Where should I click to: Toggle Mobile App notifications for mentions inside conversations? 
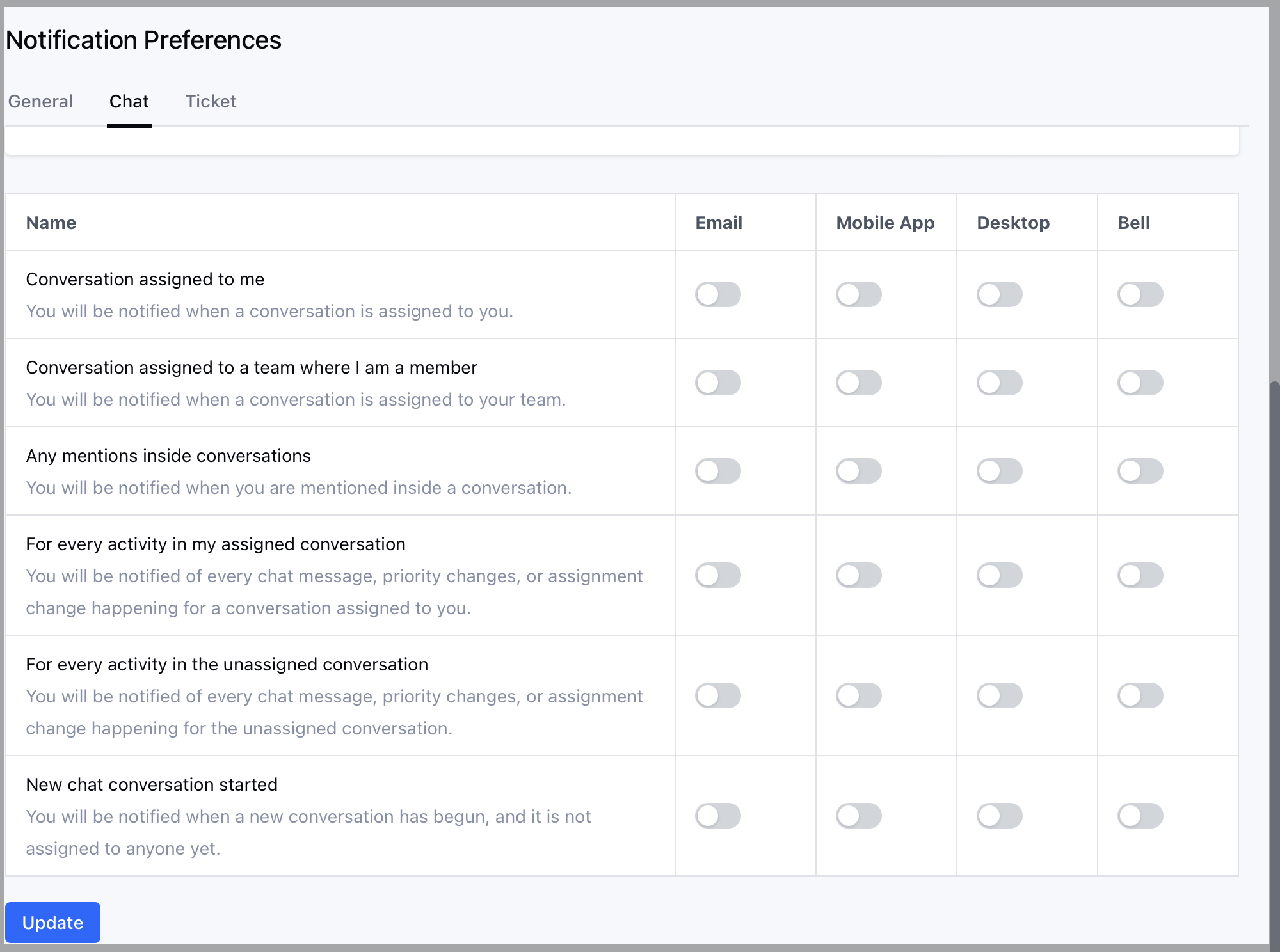[x=858, y=471]
